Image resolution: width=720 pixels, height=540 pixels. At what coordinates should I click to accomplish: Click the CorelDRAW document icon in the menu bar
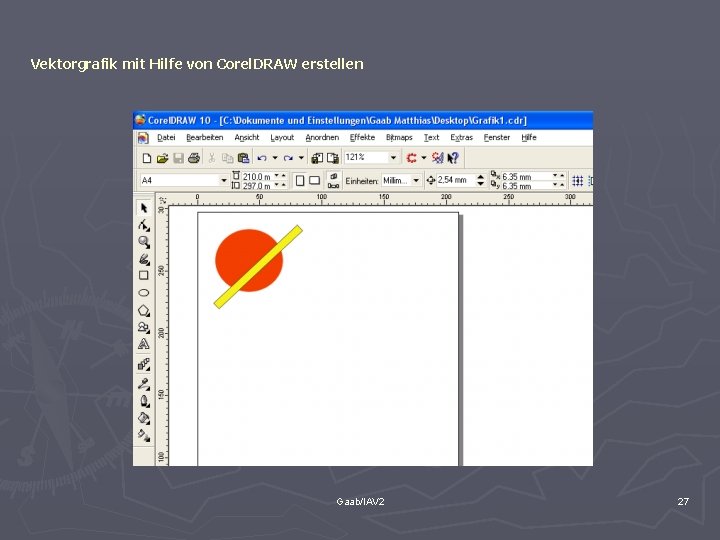pyautogui.click(x=143, y=138)
